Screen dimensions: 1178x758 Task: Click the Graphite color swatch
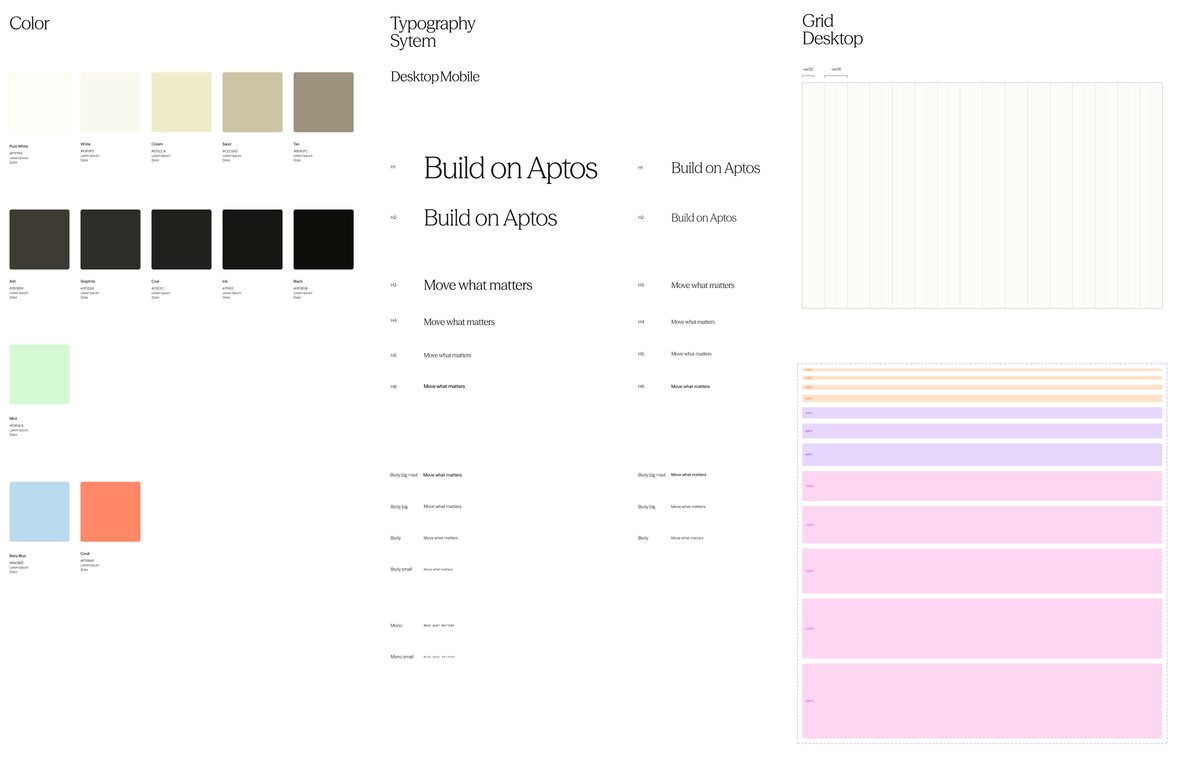(110, 239)
